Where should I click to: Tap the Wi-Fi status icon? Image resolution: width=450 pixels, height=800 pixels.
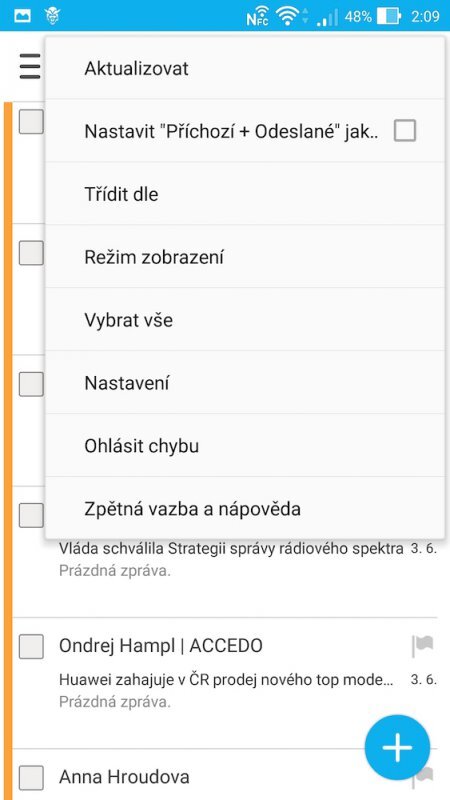tap(288, 16)
